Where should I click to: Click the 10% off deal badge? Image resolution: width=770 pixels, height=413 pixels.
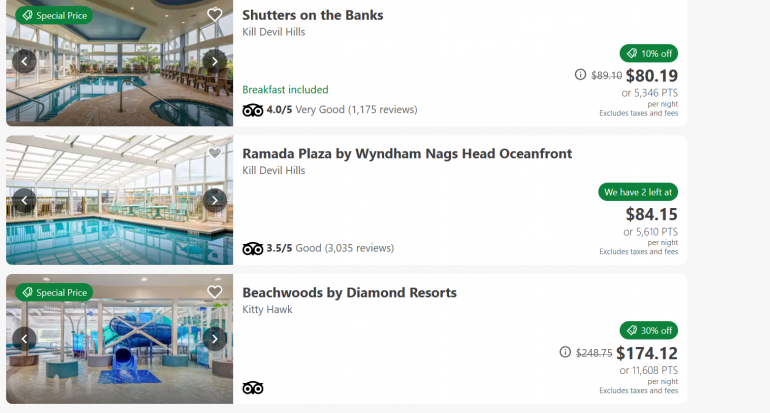coord(648,53)
